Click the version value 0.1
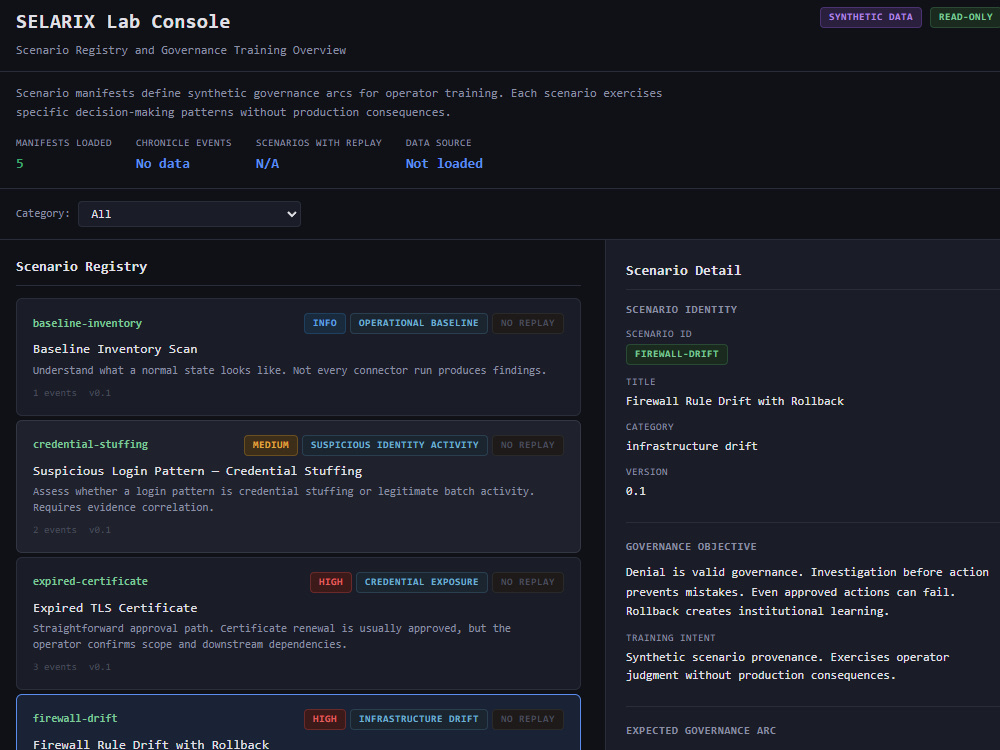1000x750 pixels. 636,491
